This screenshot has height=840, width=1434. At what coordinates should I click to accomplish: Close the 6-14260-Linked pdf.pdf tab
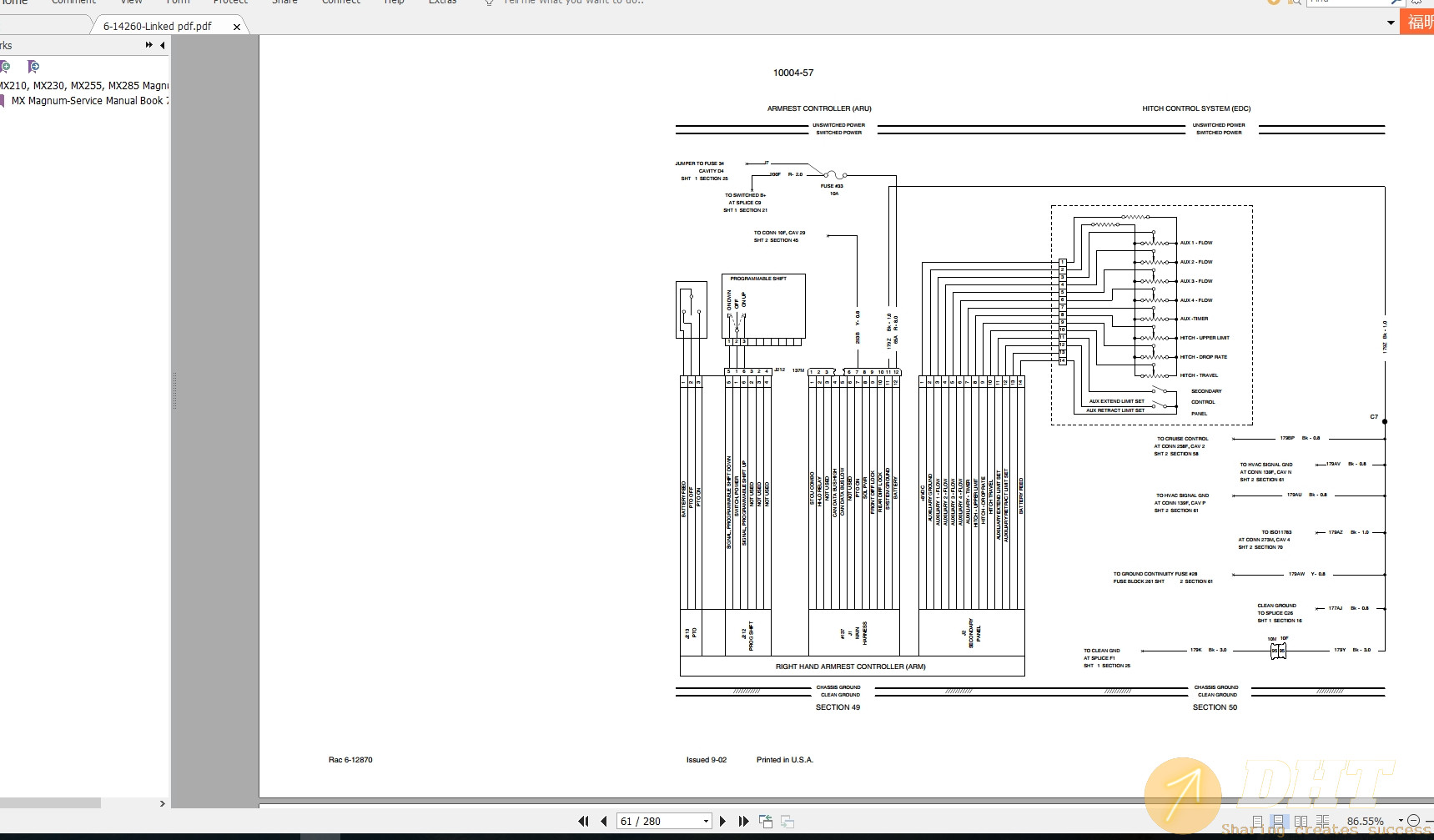pyautogui.click(x=237, y=27)
